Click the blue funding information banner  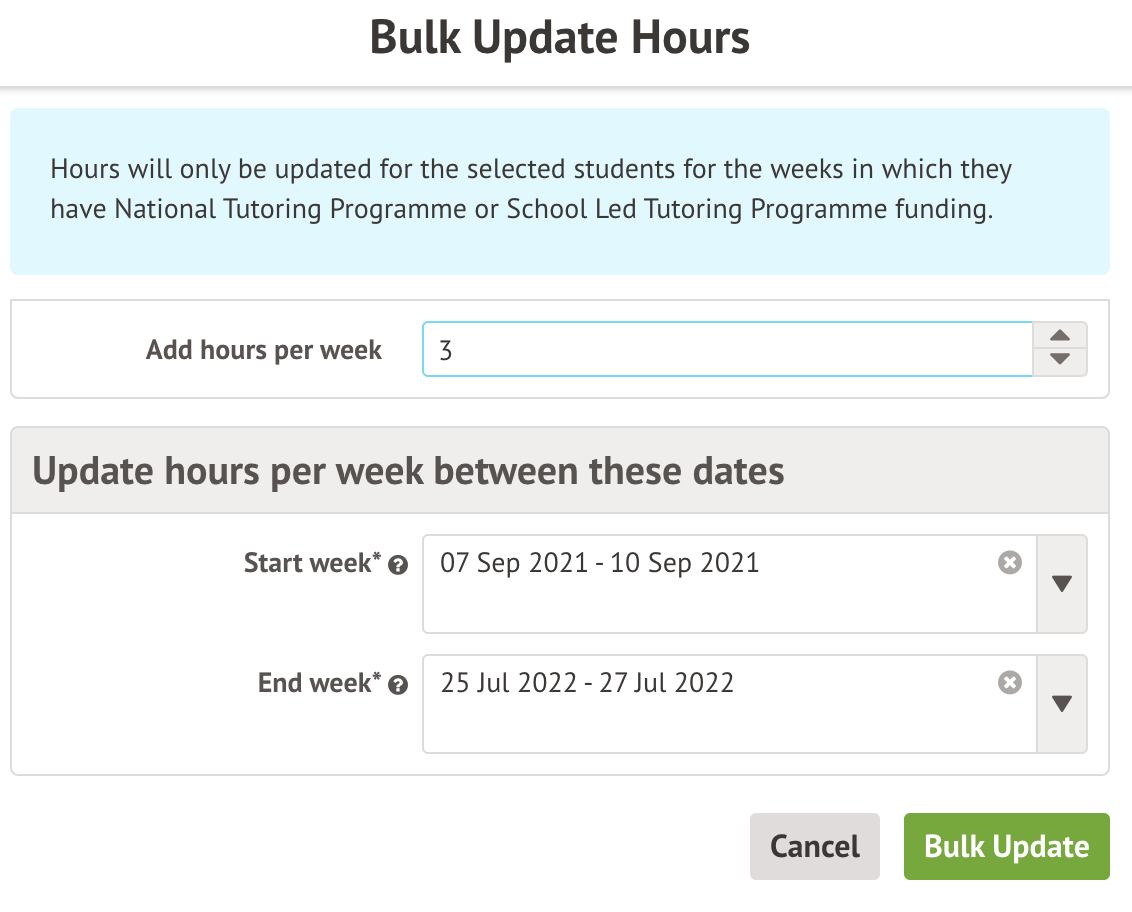point(560,191)
